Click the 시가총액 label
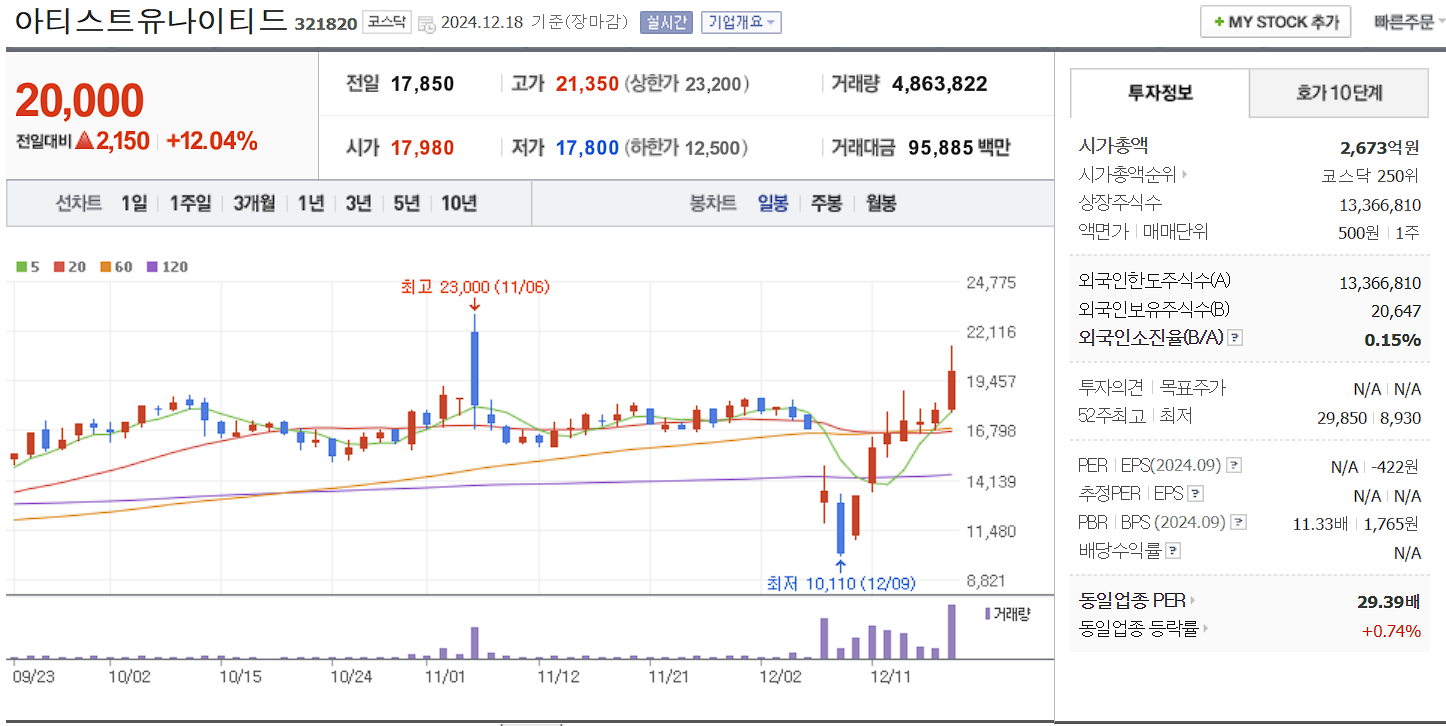The height and width of the screenshot is (726, 1446). point(1114,146)
